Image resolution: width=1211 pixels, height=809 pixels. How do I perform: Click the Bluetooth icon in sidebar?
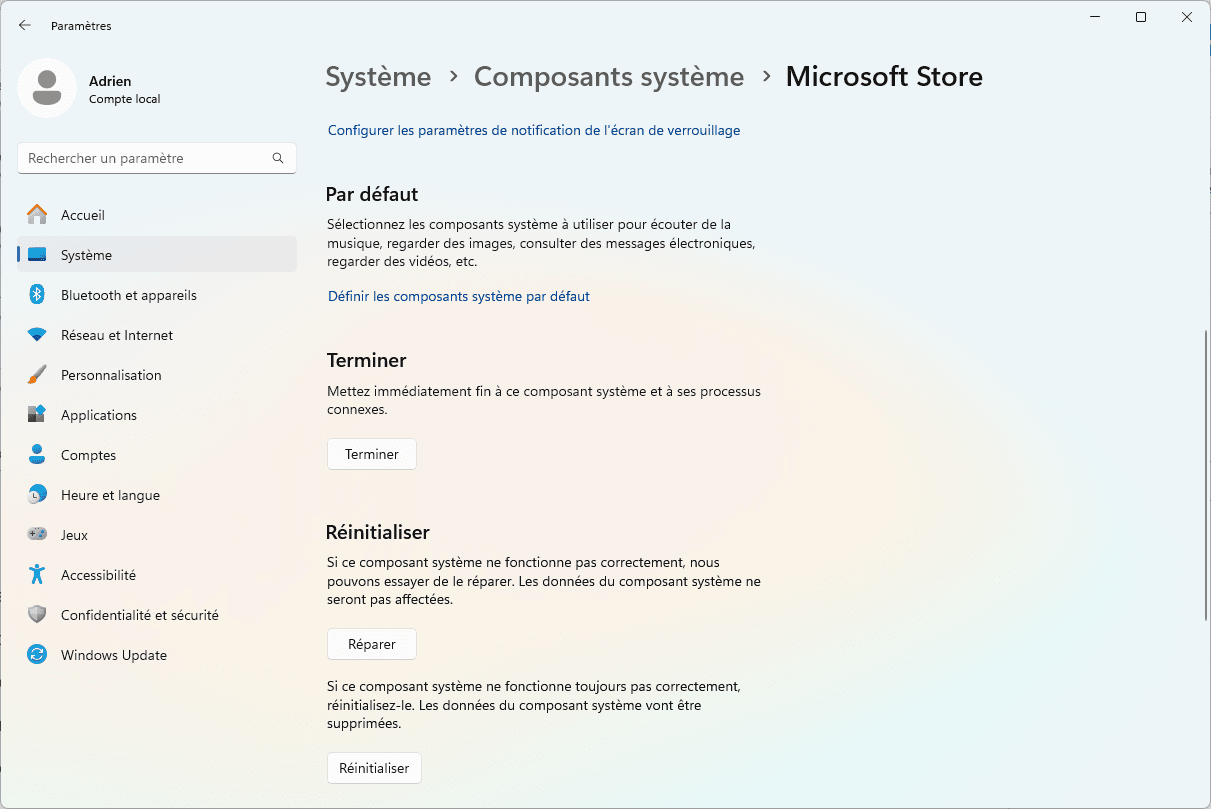pyautogui.click(x=37, y=295)
